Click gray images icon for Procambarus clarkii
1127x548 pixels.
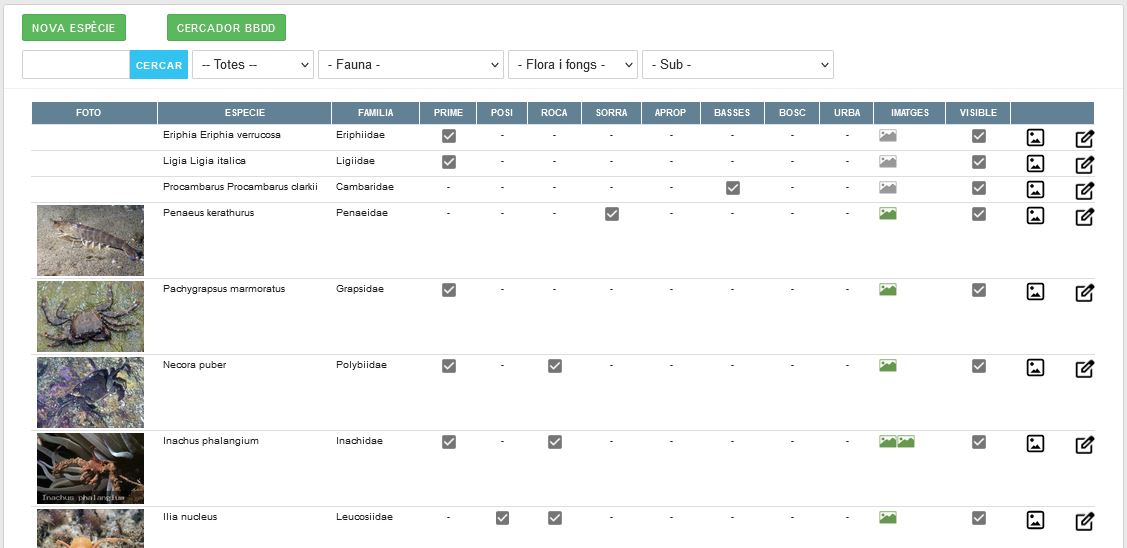(x=887, y=188)
